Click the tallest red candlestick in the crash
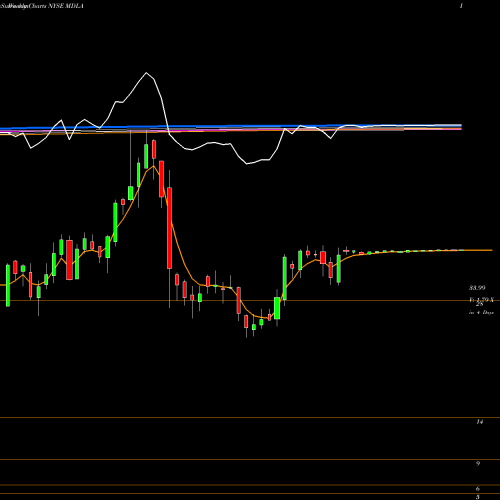This screenshot has width=500, height=500. [169, 228]
